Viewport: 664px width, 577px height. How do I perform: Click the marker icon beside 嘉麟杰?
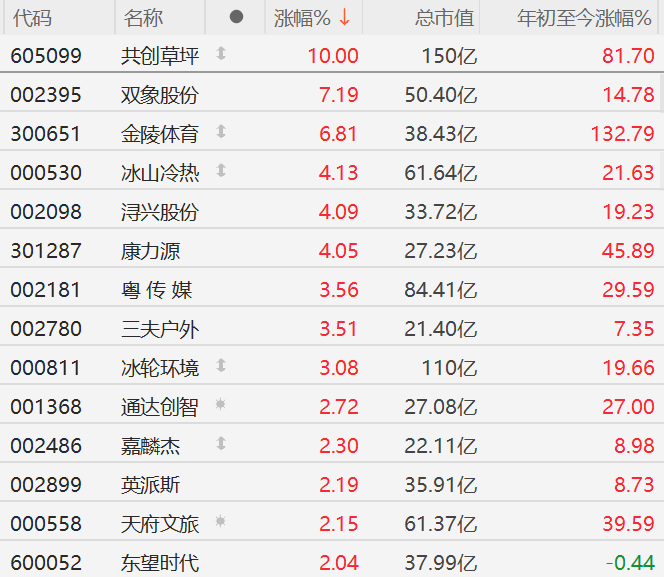click(x=221, y=443)
